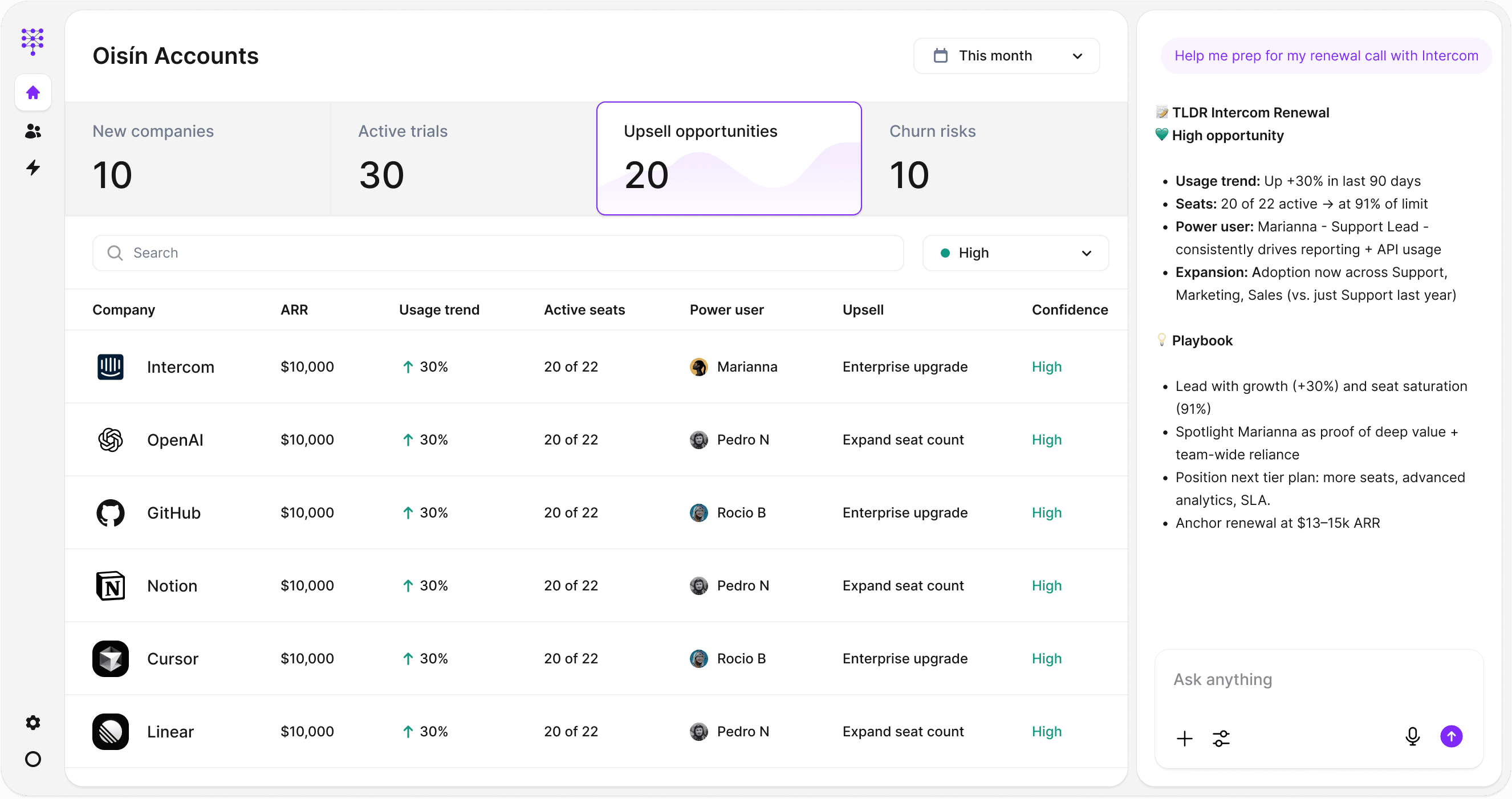Click the home icon in the sidebar

33,93
